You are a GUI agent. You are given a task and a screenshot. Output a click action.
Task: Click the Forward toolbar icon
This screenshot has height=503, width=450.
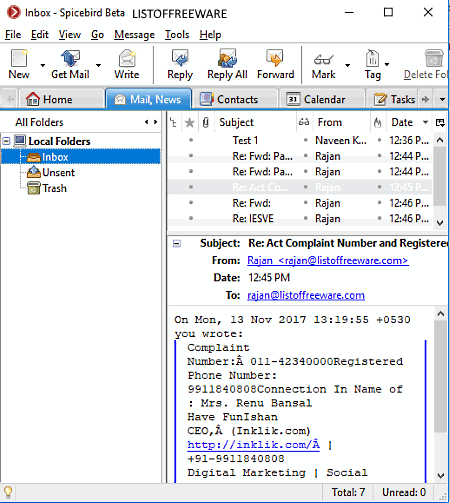pyautogui.click(x=275, y=58)
